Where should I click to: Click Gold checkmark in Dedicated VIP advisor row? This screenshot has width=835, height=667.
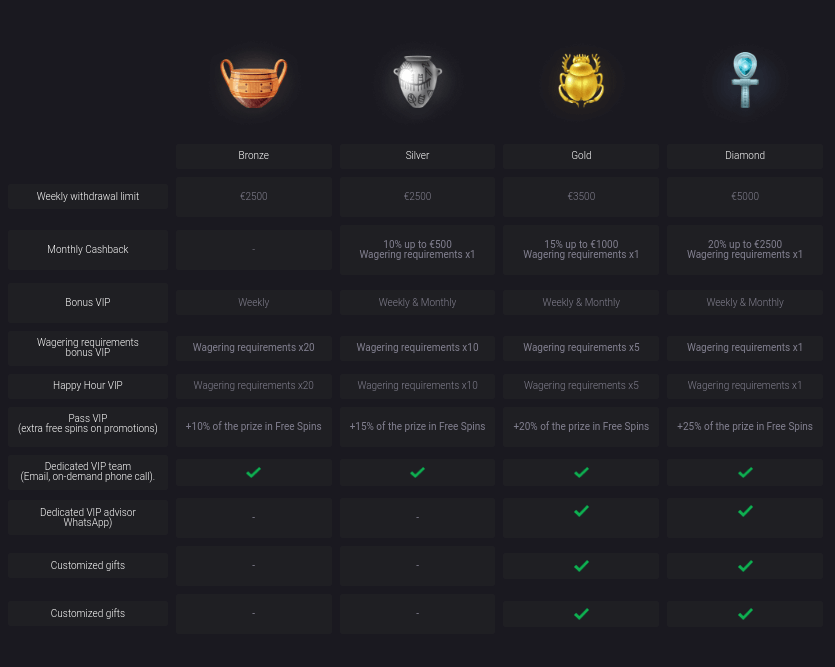click(581, 511)
